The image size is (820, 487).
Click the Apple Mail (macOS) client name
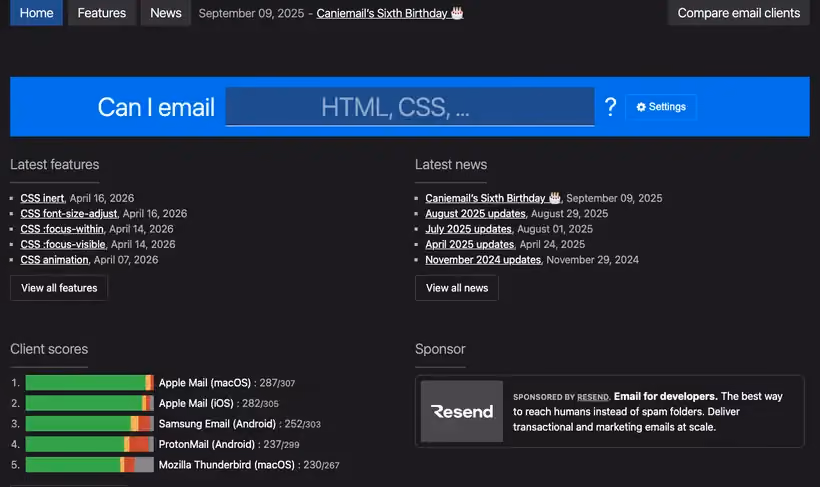coord(204,383)
